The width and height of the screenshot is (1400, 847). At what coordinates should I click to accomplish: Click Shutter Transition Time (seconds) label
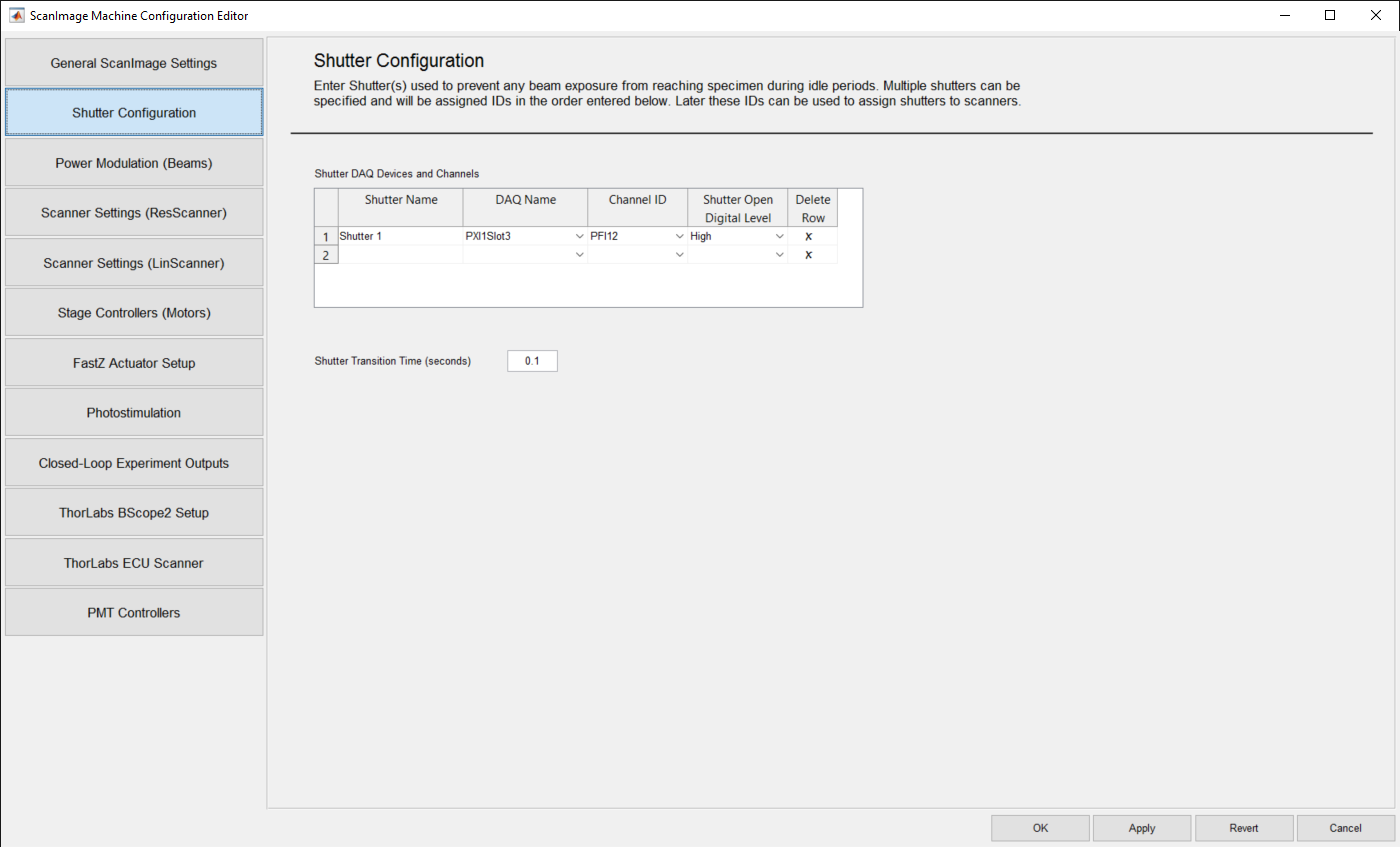392,361
